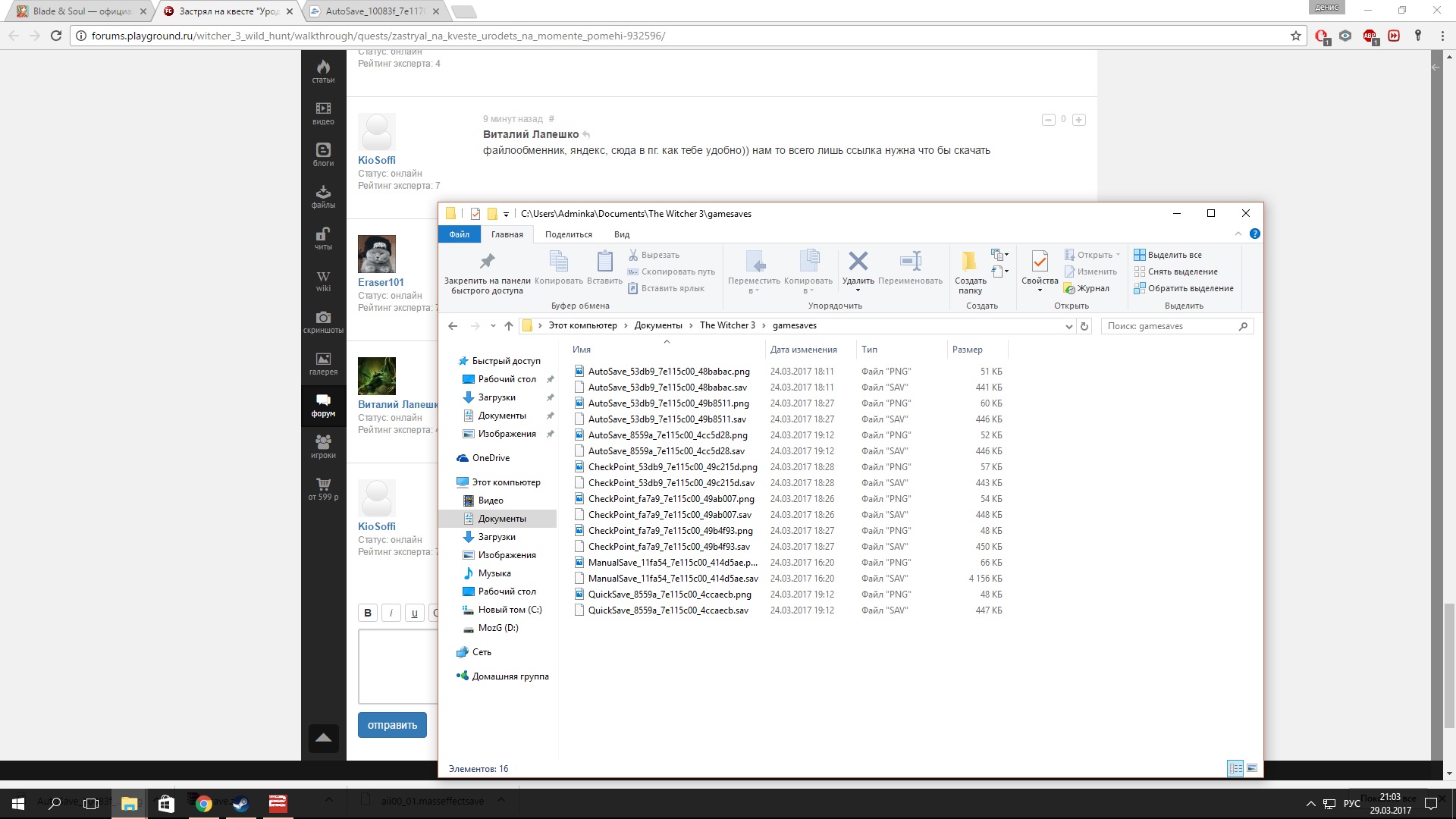
Task: Click the Delete (Удалить) ribbon icon
Action: [858, 261]
